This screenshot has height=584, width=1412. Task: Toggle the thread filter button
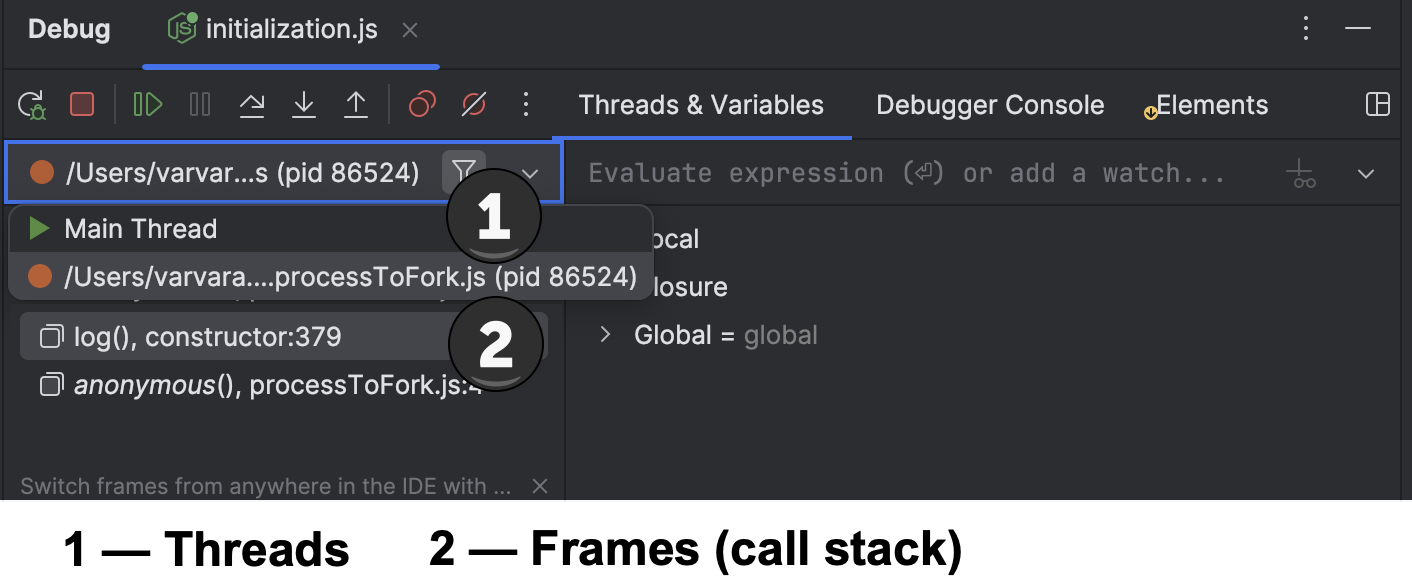[x=463, y=172]
